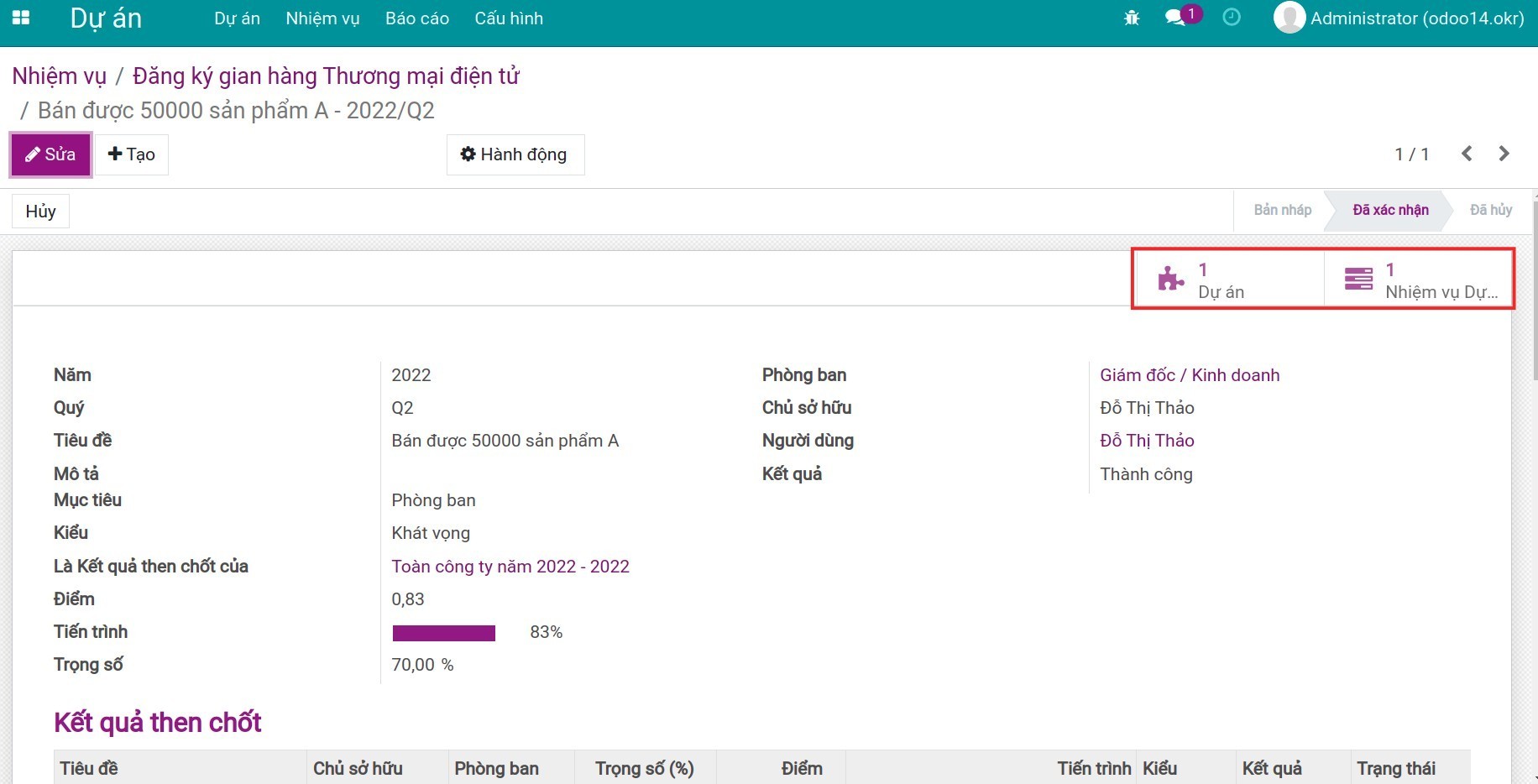
Task: Open the Giám đốc / Kinh doanh link
Action: (1190, 375)
